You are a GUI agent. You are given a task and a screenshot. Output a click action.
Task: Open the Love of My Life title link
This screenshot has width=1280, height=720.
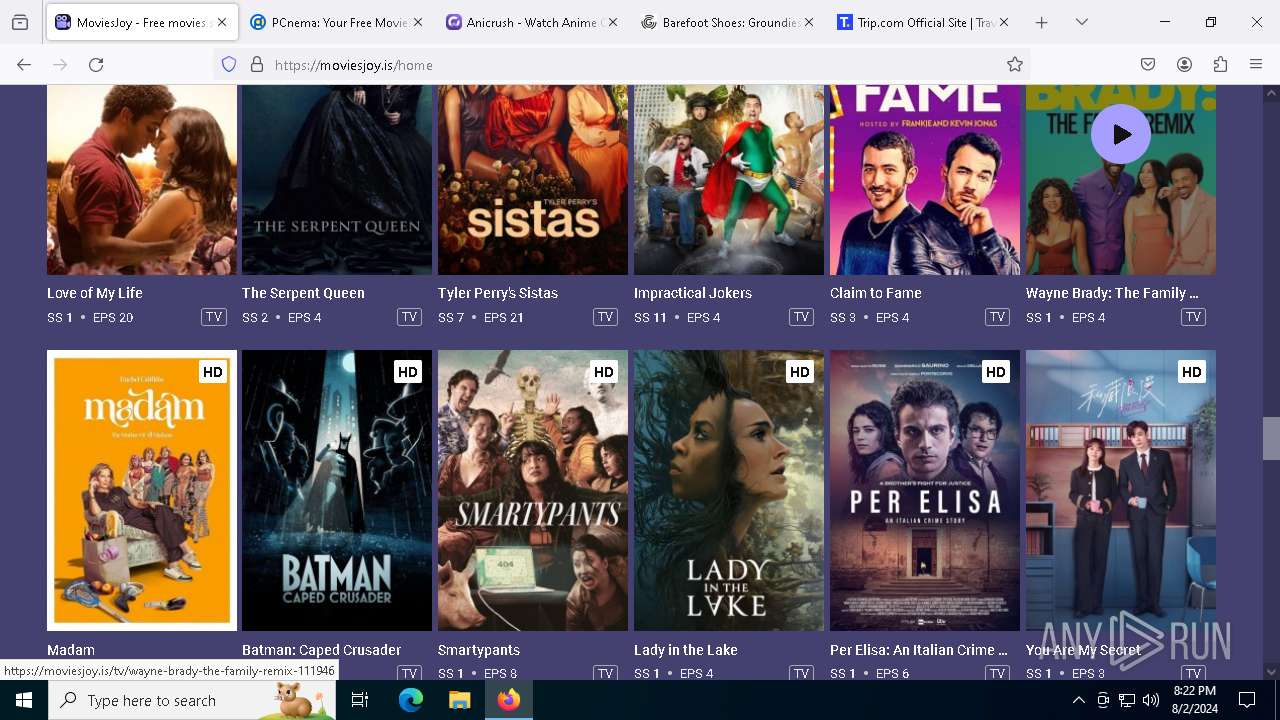pos(95,293)
